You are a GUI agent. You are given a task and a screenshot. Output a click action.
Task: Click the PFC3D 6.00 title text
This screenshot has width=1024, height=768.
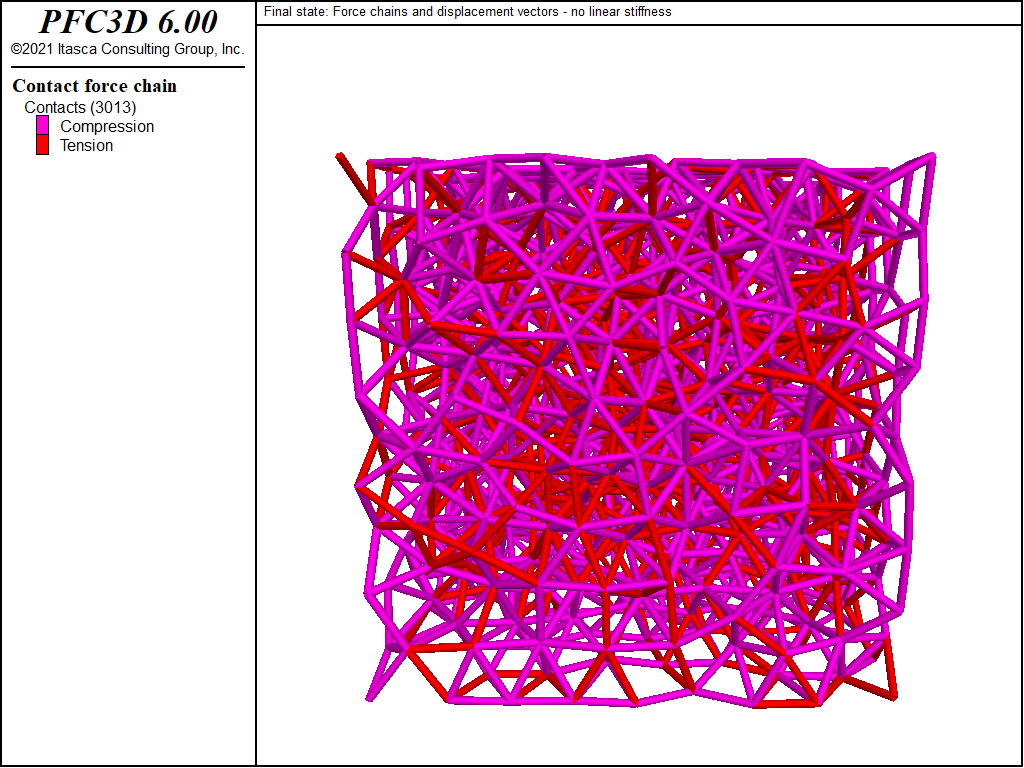(x=127, y=22)
